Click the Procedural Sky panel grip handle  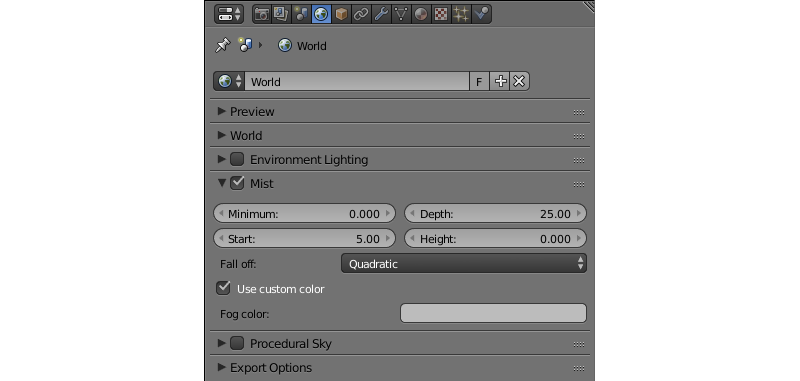579,344
